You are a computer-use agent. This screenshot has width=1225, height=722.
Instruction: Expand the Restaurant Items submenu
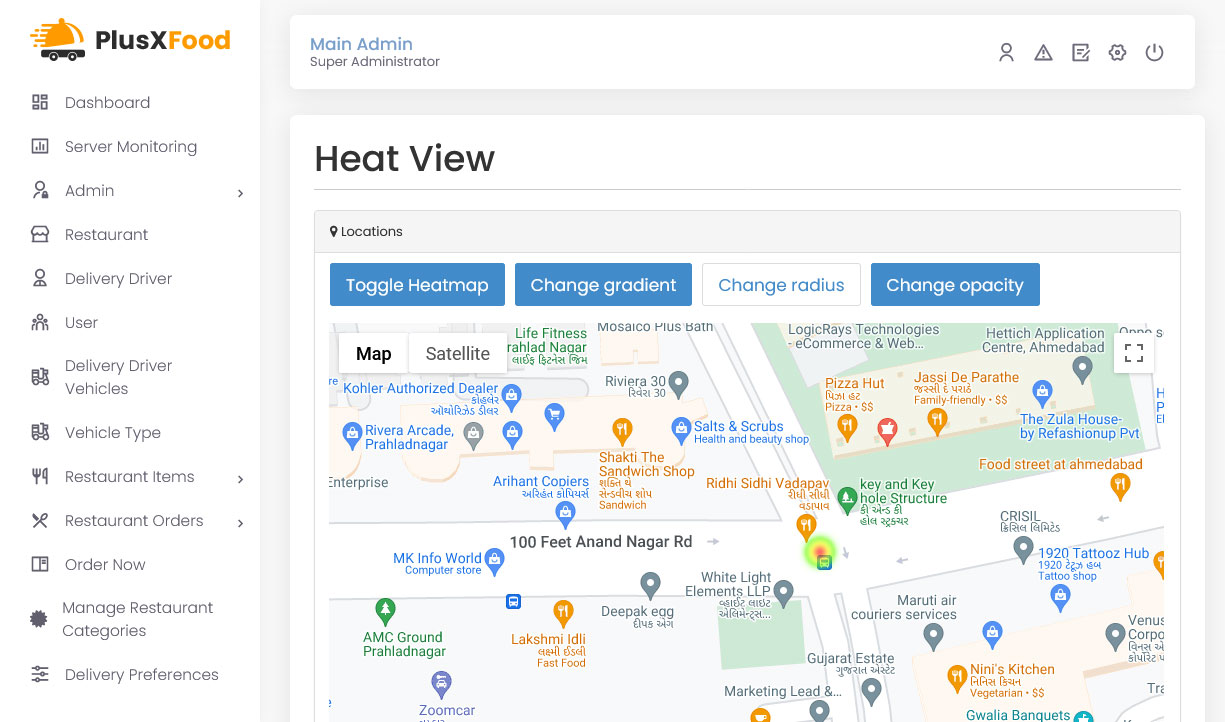[240, 479]
